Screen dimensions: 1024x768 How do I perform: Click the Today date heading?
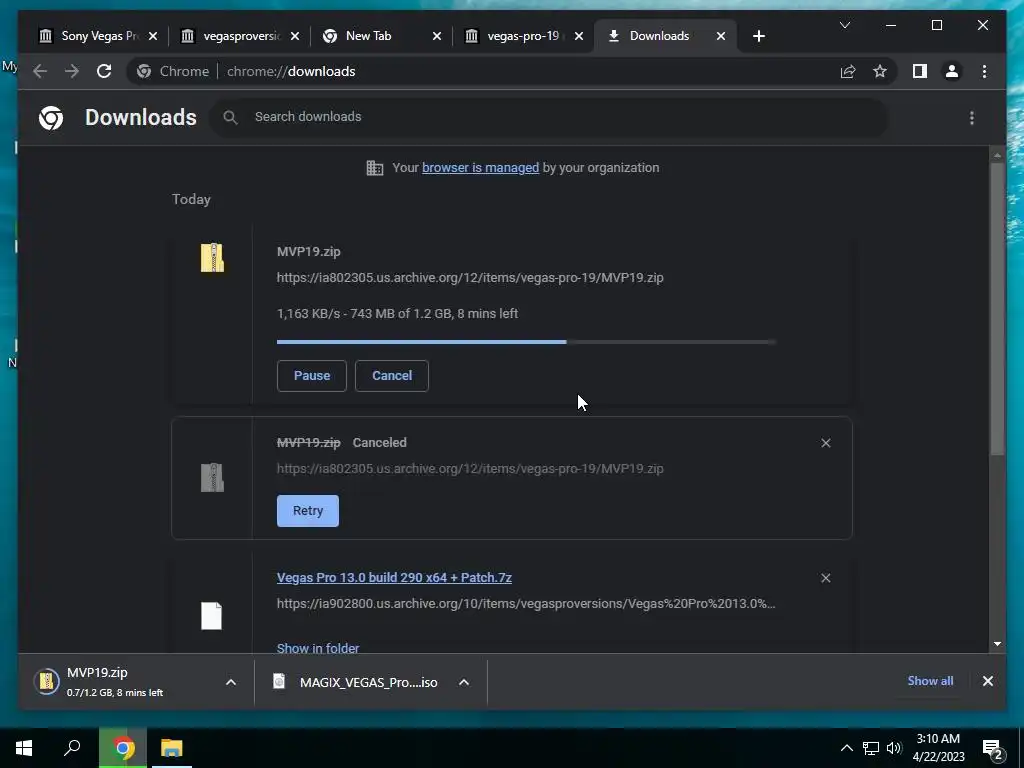tap(191, 199)
